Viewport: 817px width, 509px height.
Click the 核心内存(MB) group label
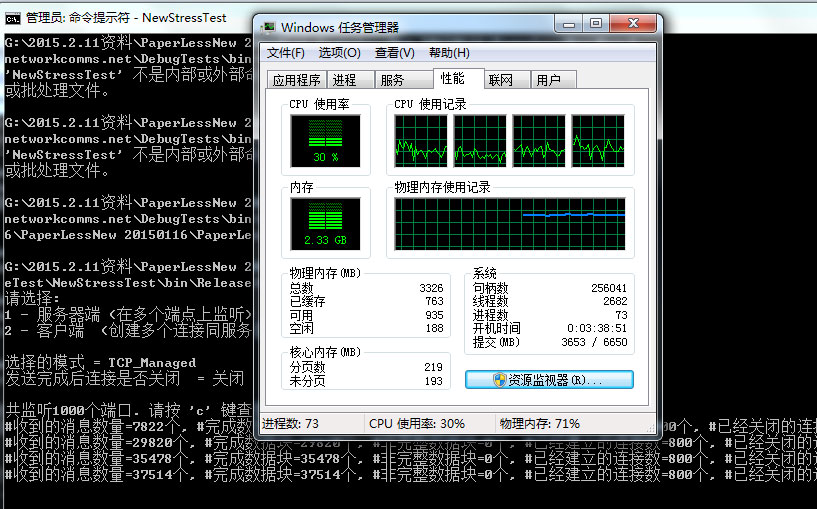[325, 352]
